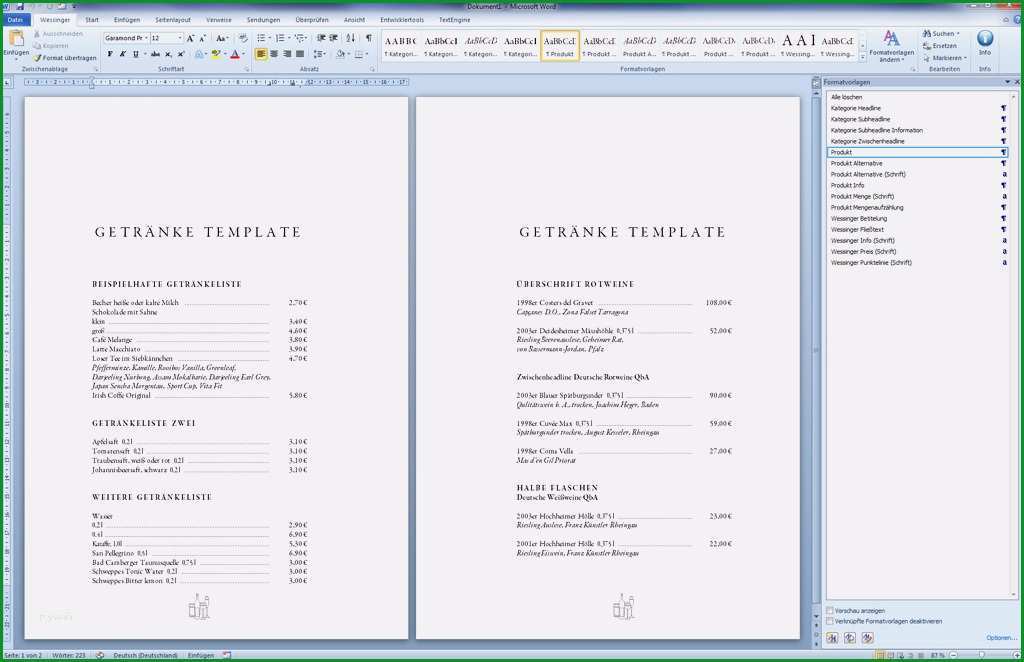This screenshot has width=1024, height=662.
Task: Show paragraph marks (¶)
Action: click(x=369, y=39)
